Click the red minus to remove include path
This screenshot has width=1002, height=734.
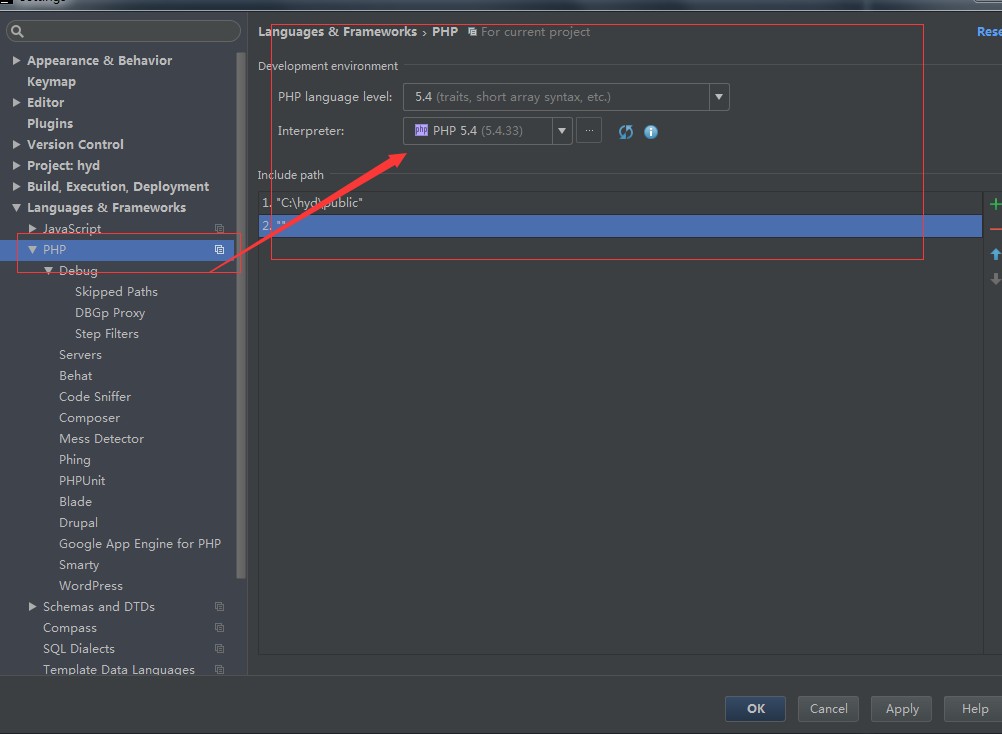[995, 230]
